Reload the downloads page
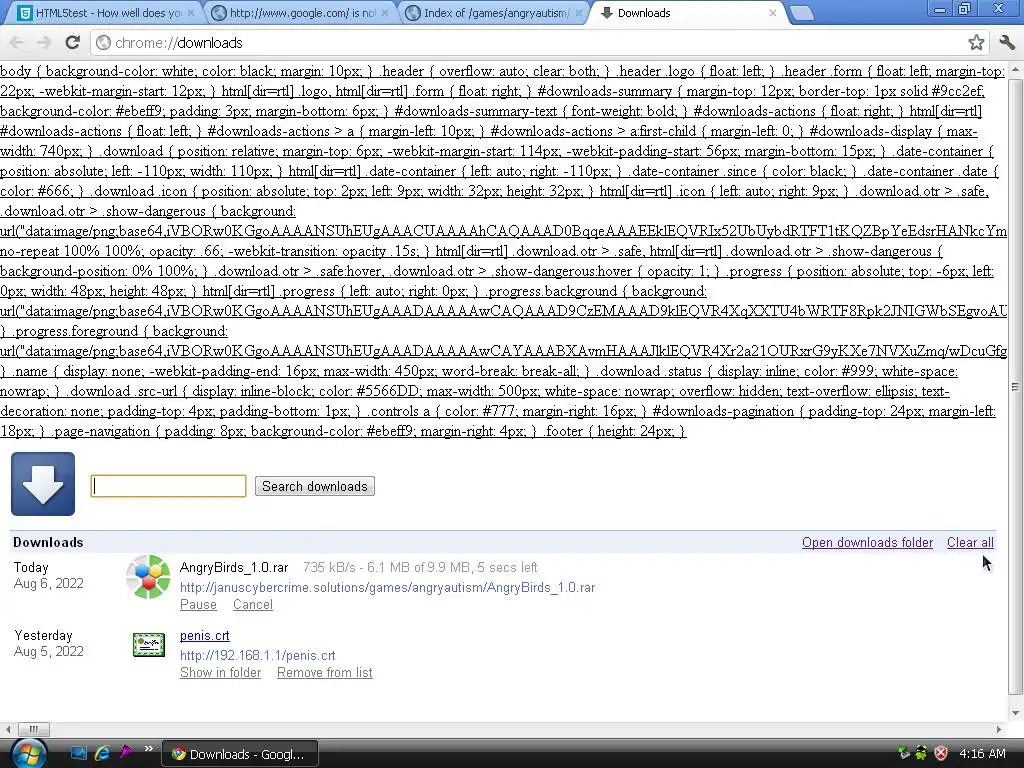1024x768 pixels. coord(72,43)
